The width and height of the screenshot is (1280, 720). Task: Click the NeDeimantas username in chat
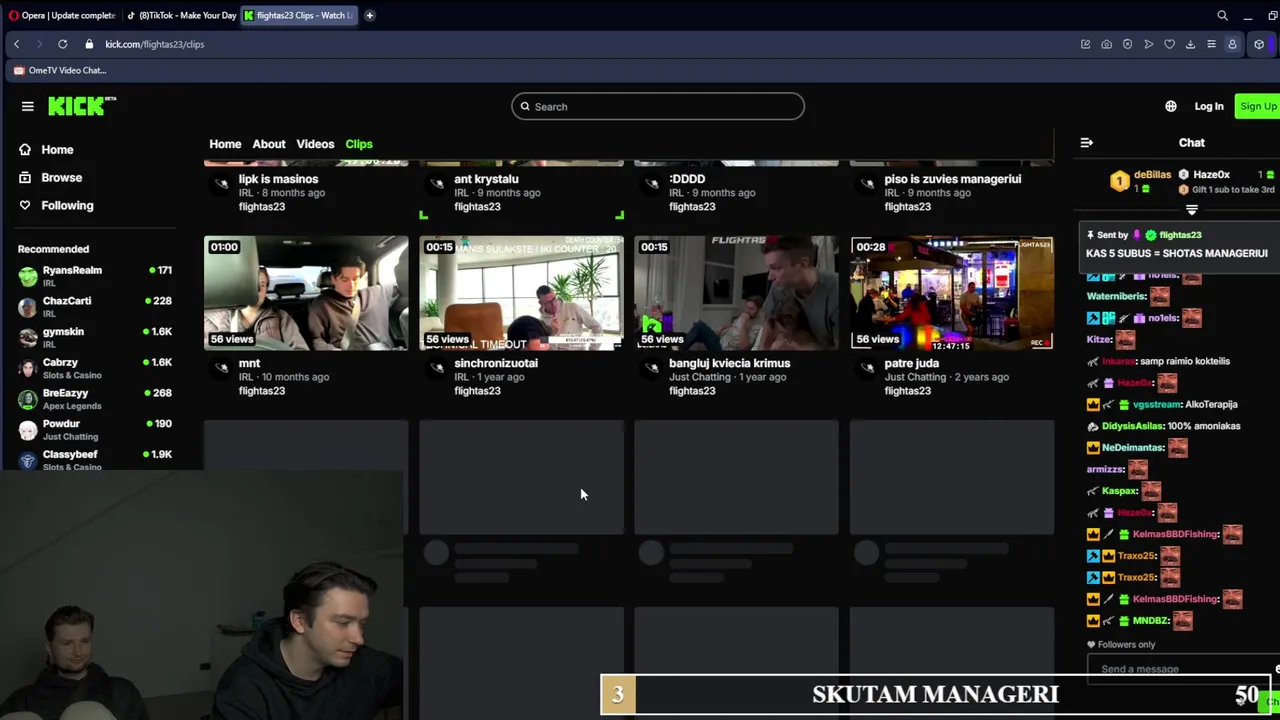coord(1133,448)
